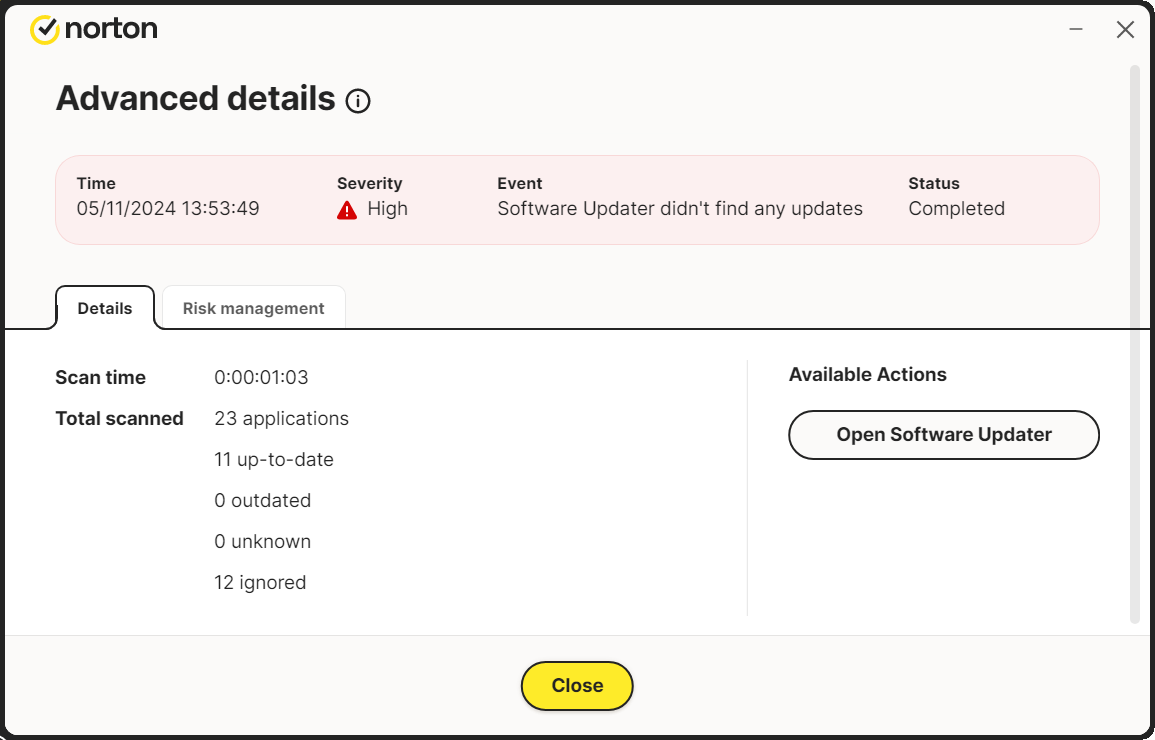Switch to the Risk management tab
The image size is (1155, 740).
[x=253, y=308]
